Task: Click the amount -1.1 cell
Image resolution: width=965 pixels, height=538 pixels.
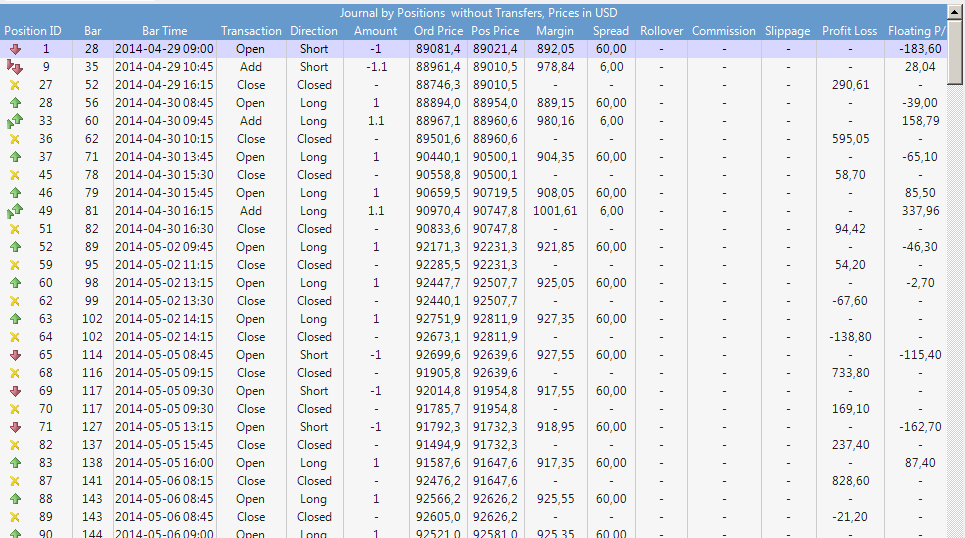Action: pyautogui.click(x=376, y=67)
